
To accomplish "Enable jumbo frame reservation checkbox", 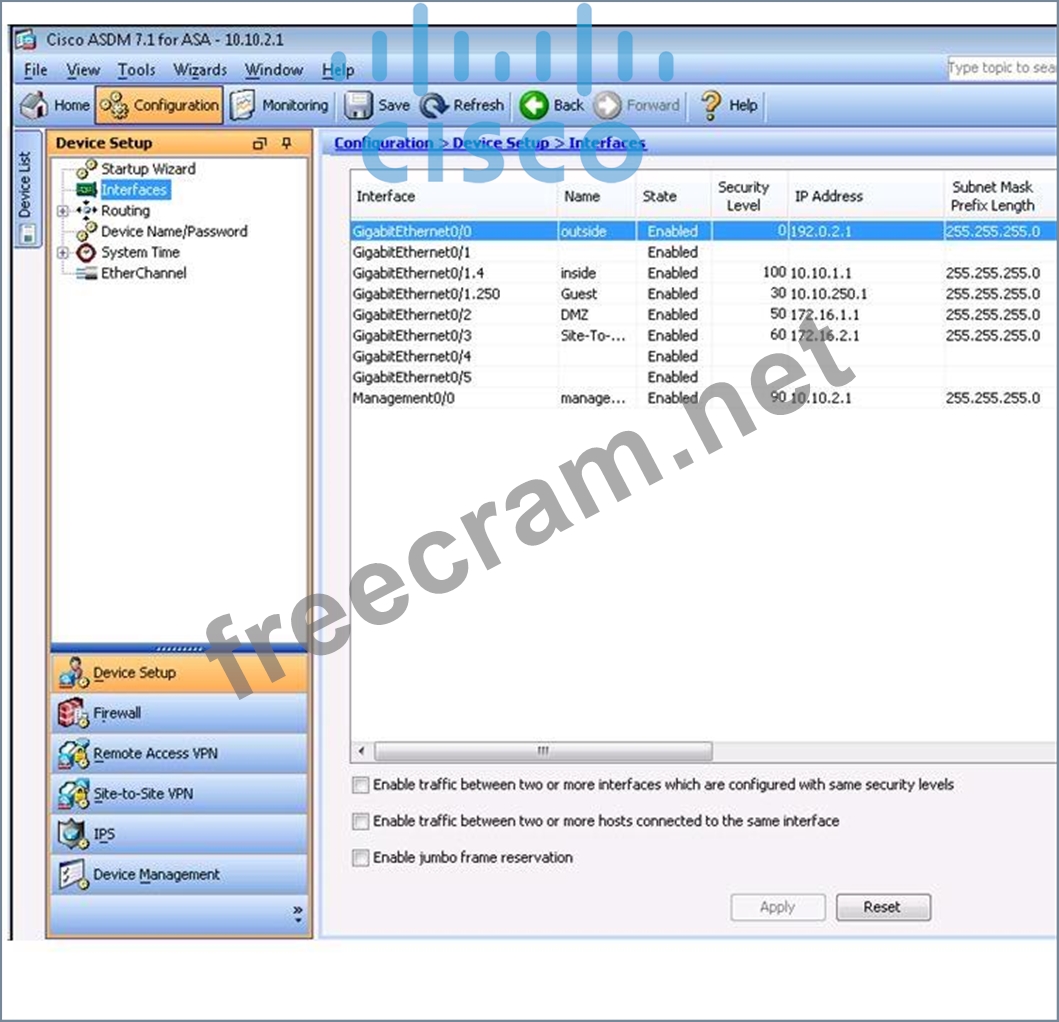I will (x=361, y=857).
